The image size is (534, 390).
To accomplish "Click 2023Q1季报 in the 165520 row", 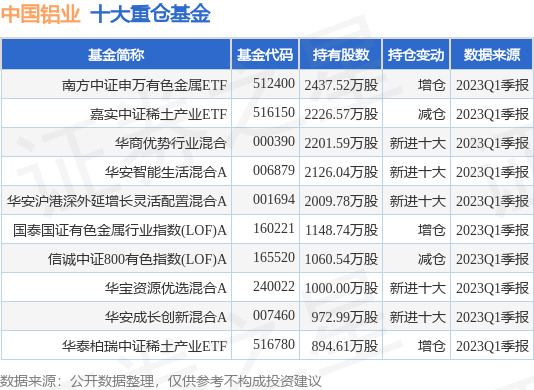I will click(x=492, y=259).
